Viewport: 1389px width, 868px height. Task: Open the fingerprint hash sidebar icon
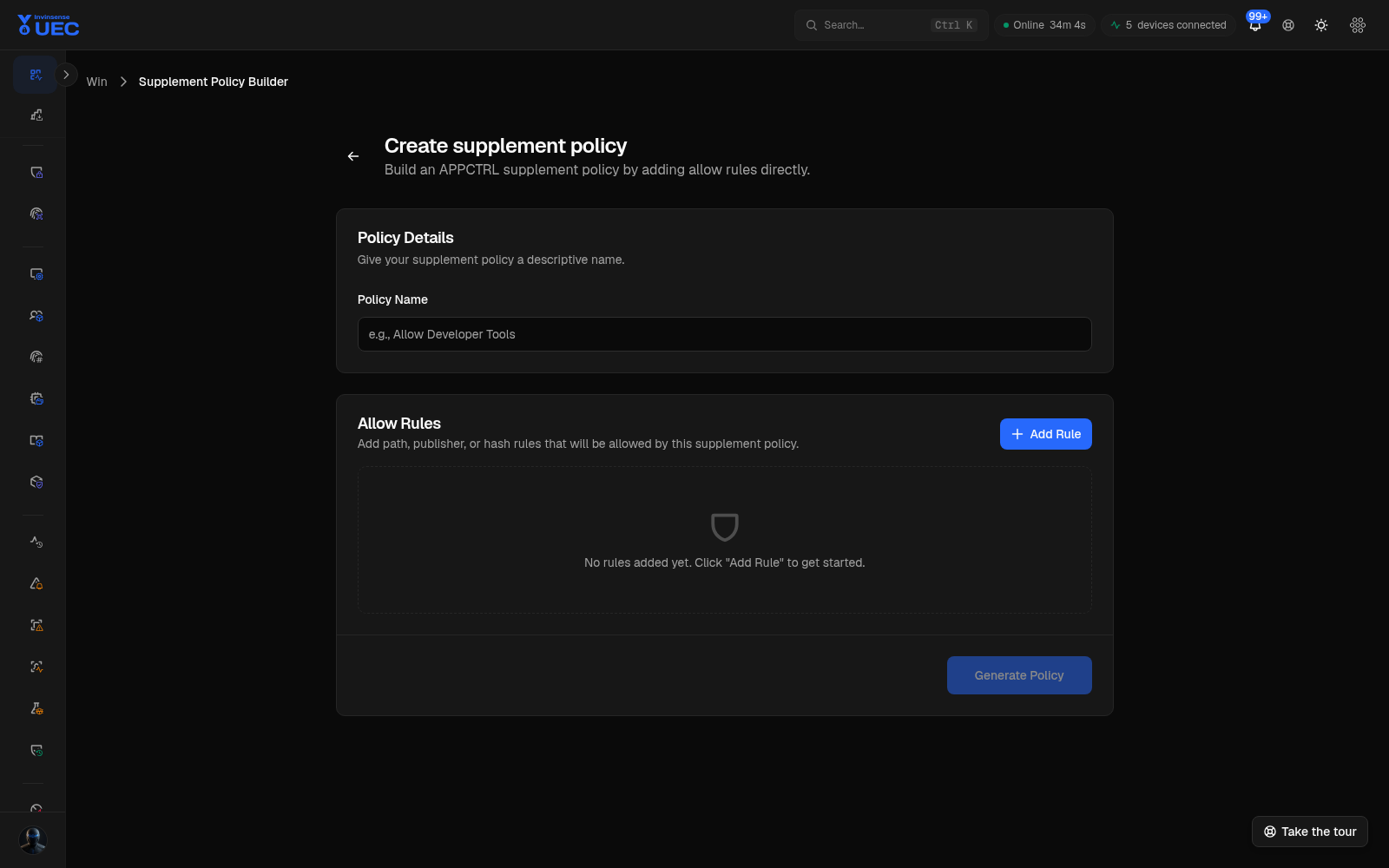(36, 357)
